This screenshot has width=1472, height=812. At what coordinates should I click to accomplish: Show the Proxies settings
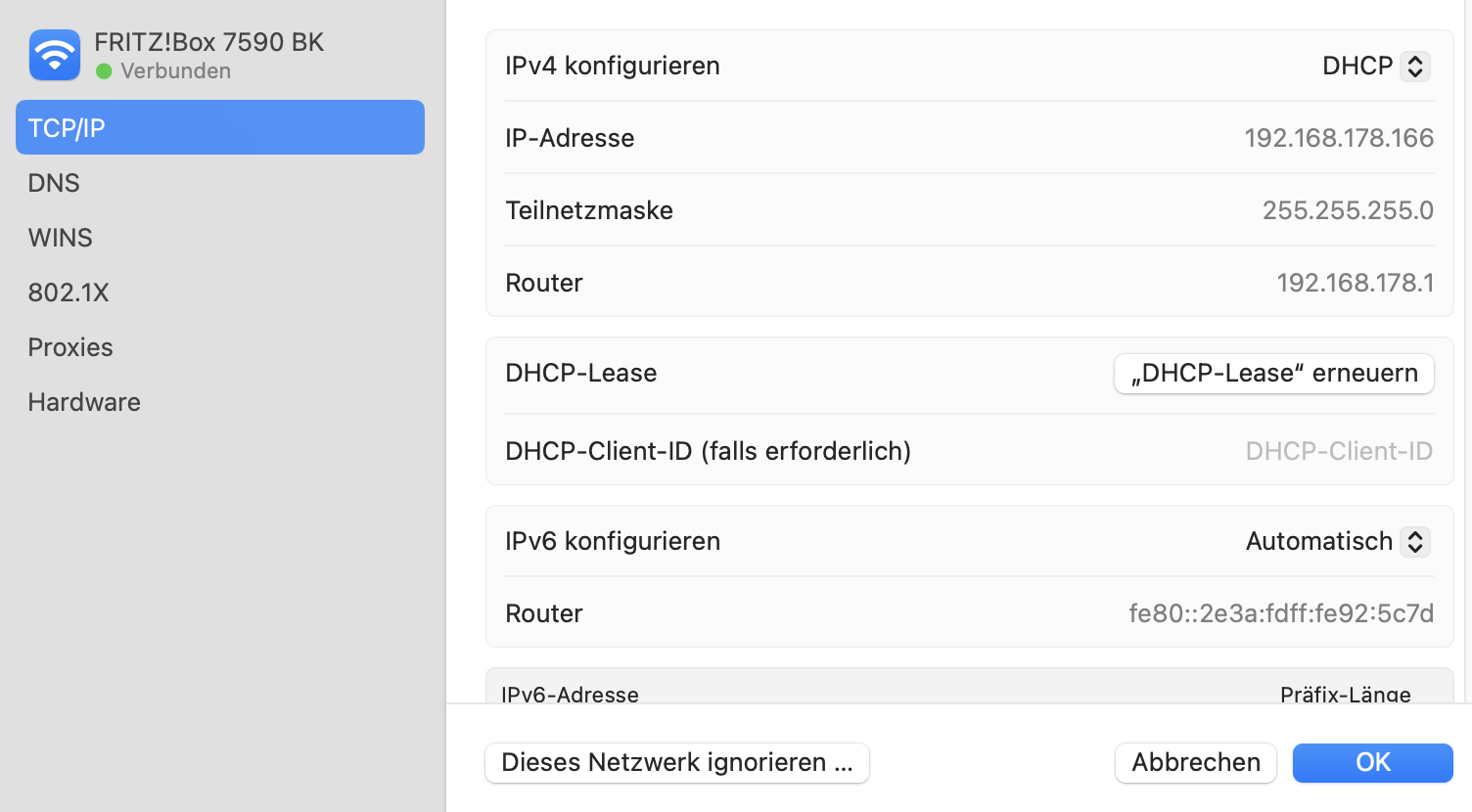70,347
